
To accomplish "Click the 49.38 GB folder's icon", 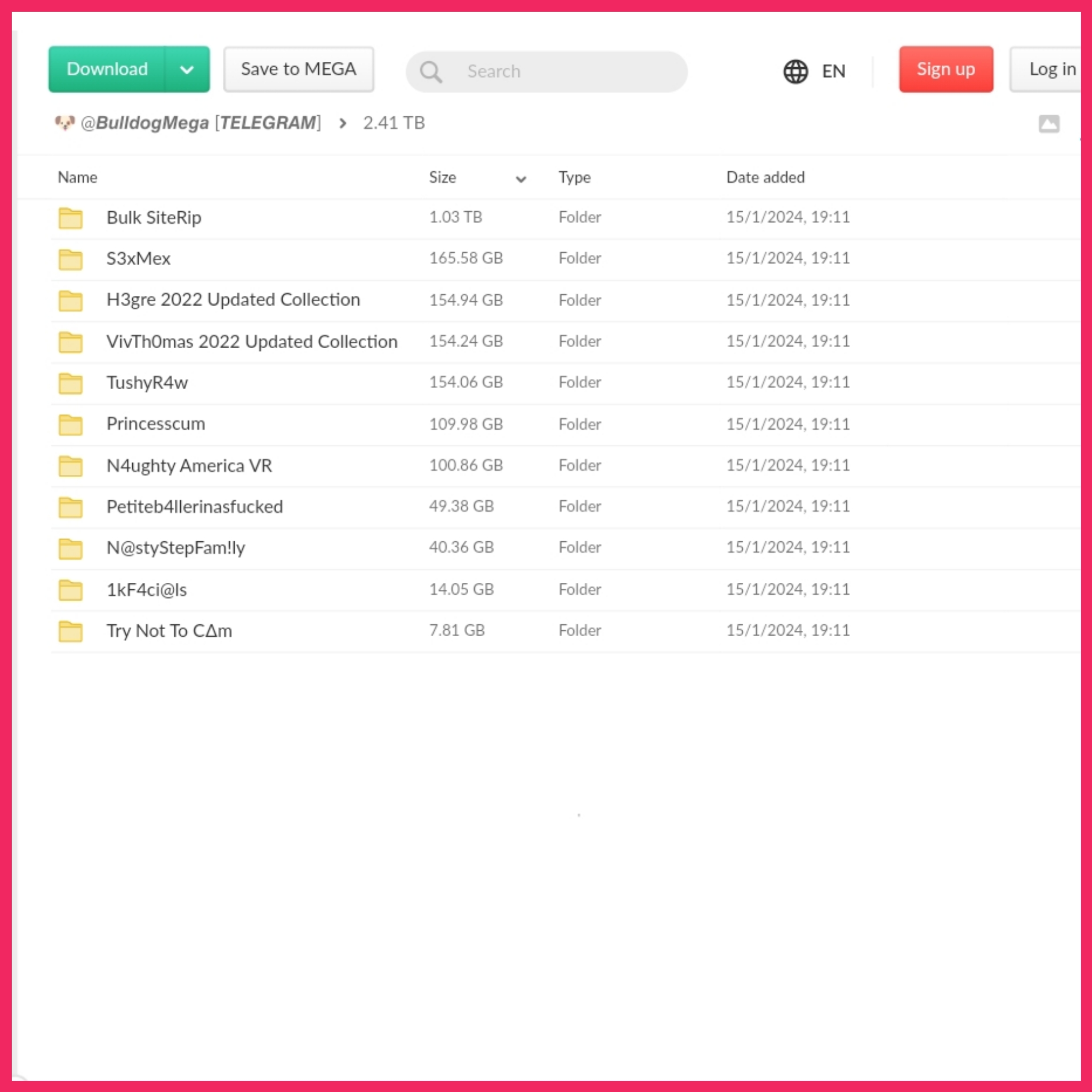I will pyautogui.click(x=71, y=508).
